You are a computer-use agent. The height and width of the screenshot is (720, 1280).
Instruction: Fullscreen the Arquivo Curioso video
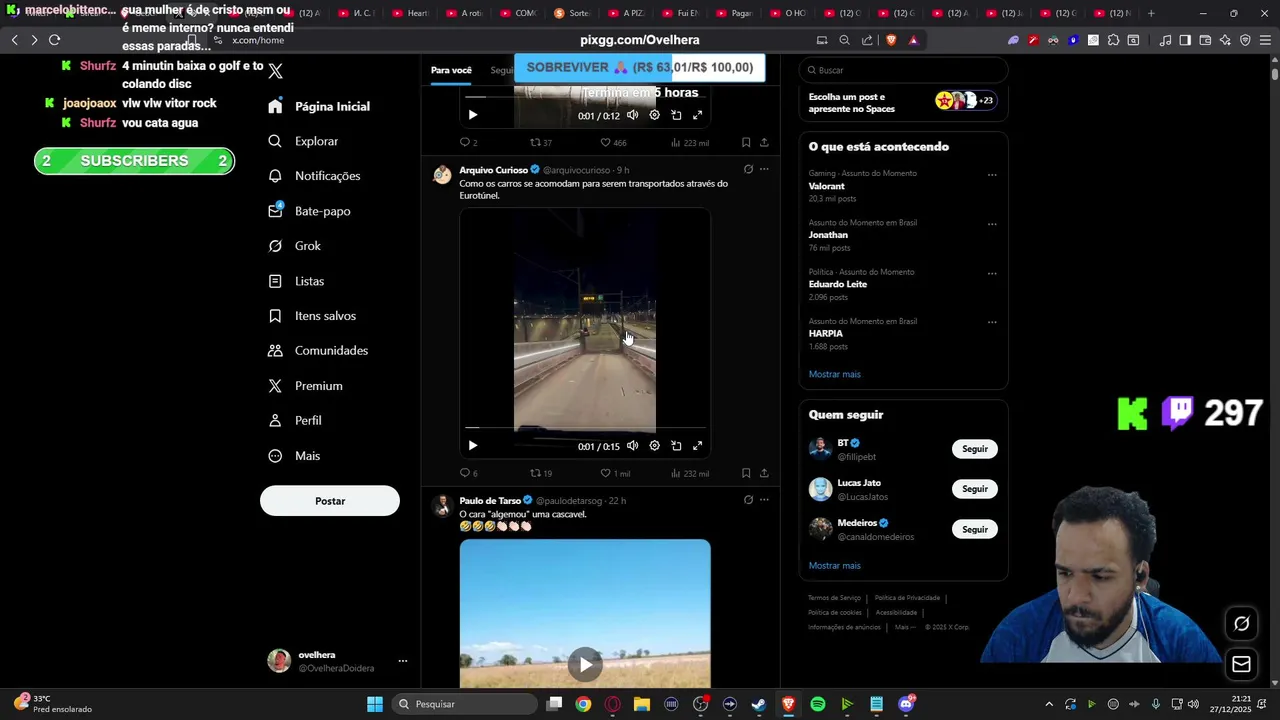(x=698, y=446)
